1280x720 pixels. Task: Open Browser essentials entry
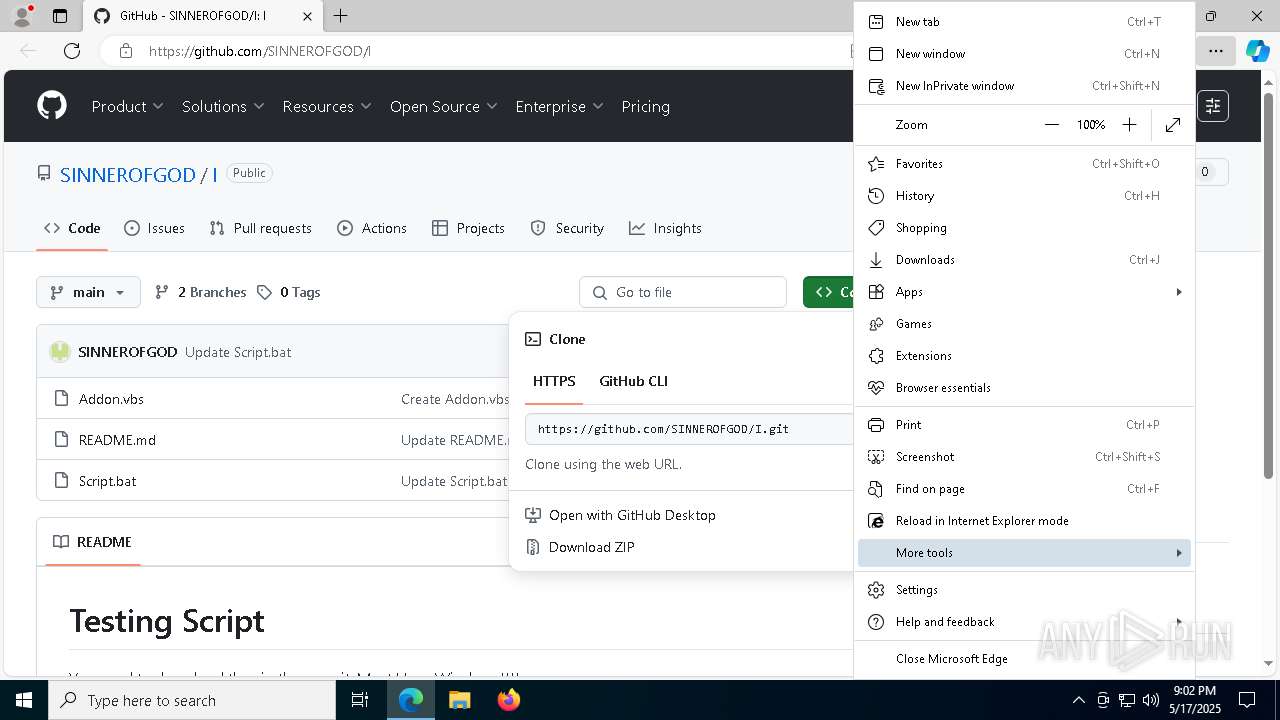pyautogui.click(x=1024, y=388)
